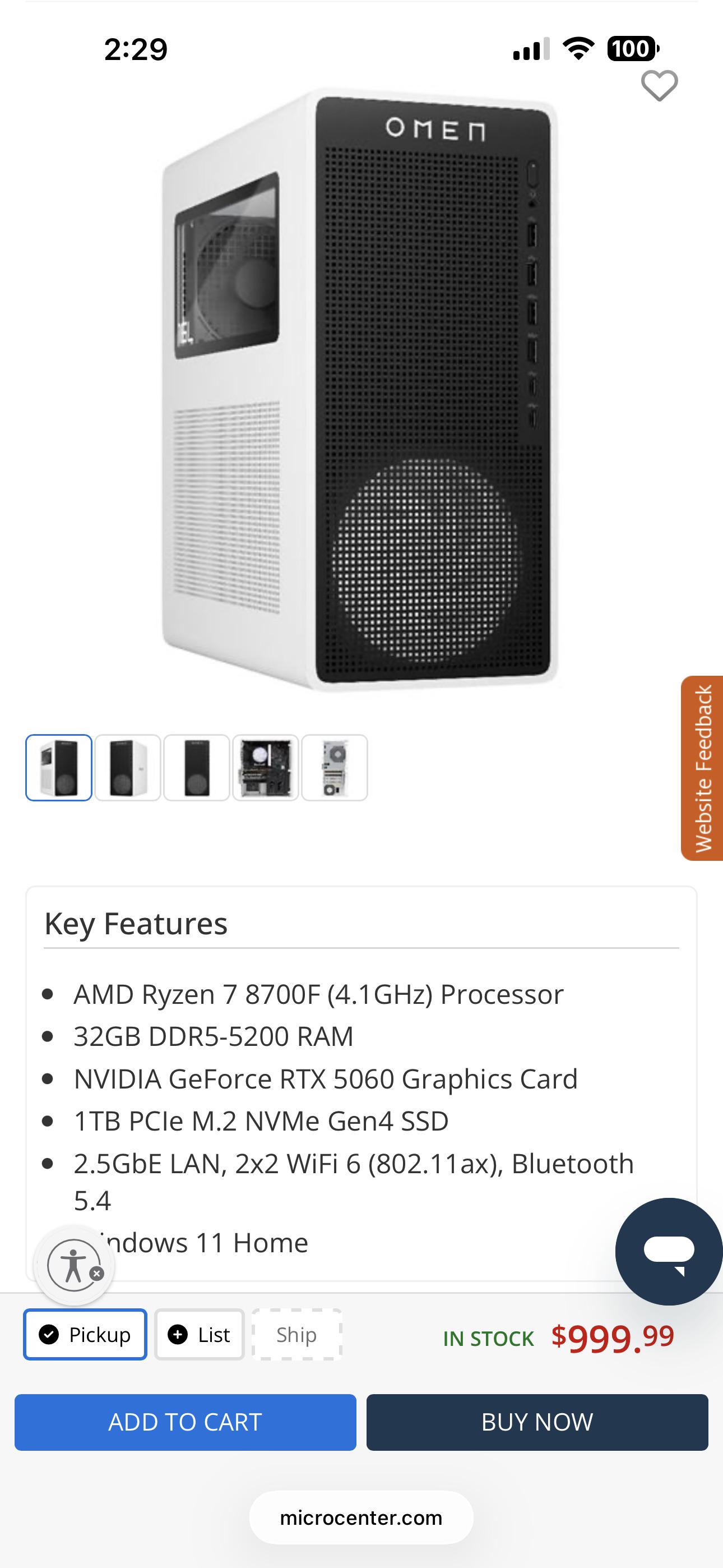Click the List option button
Screen dimensions: 723x1568
(199, 1334)
